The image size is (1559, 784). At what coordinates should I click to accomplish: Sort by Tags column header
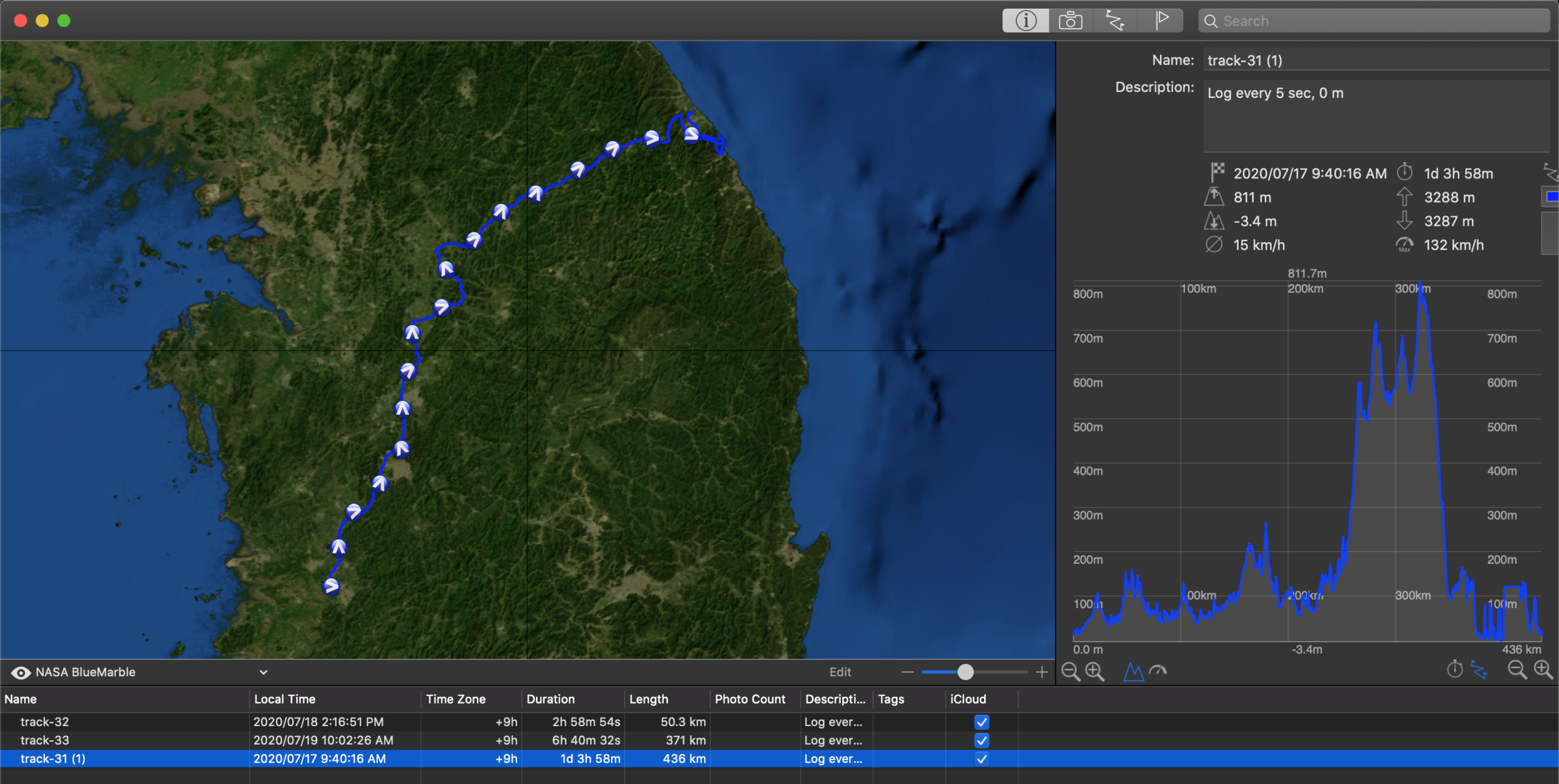coord(909,699)
